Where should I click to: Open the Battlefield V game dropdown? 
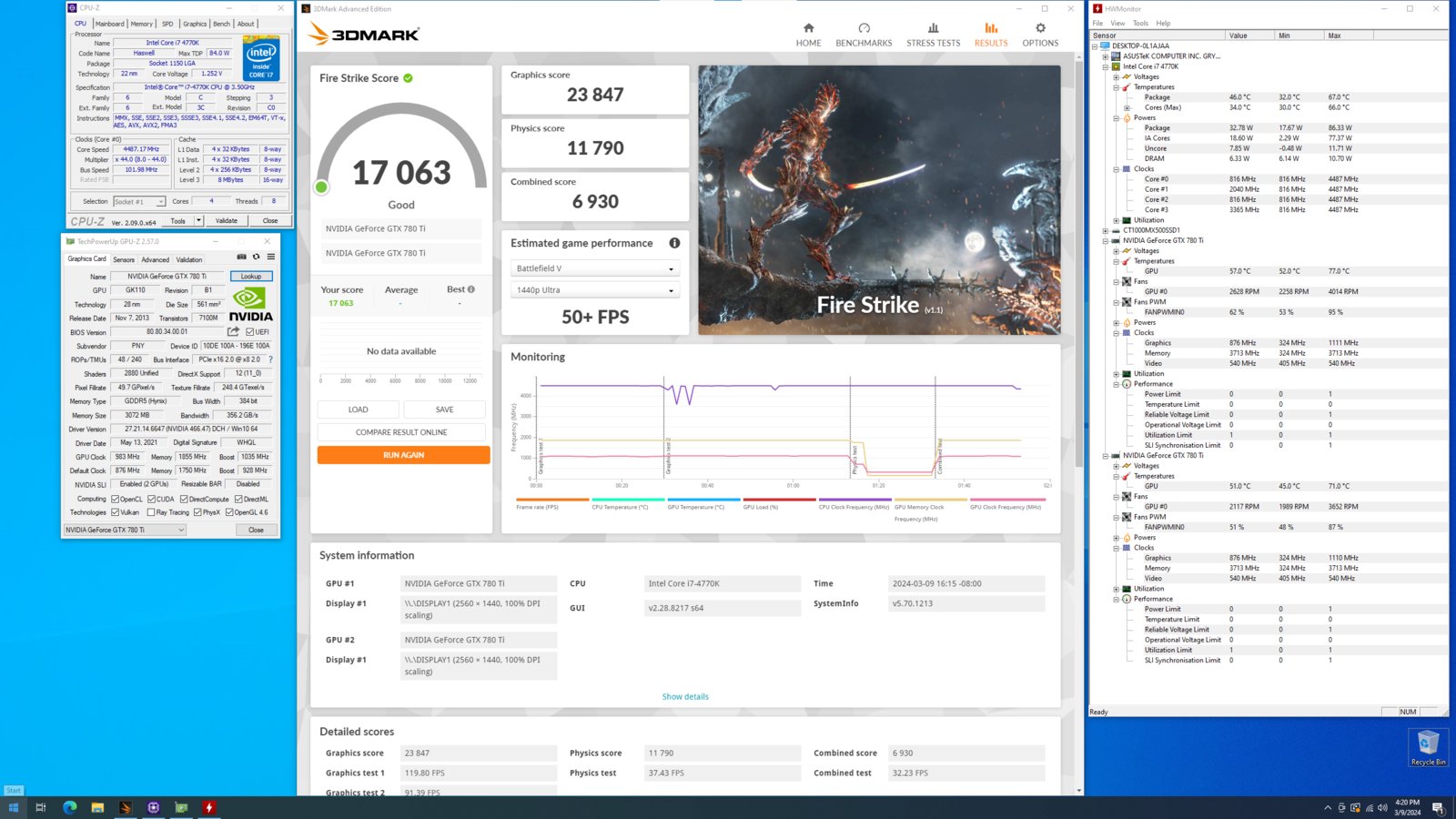(x=595, y=268)
